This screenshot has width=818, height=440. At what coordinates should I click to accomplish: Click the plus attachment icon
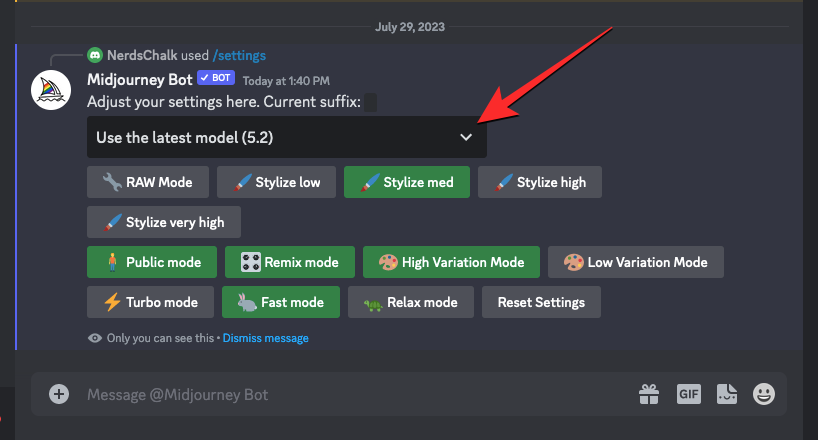(x=59, y=394)
